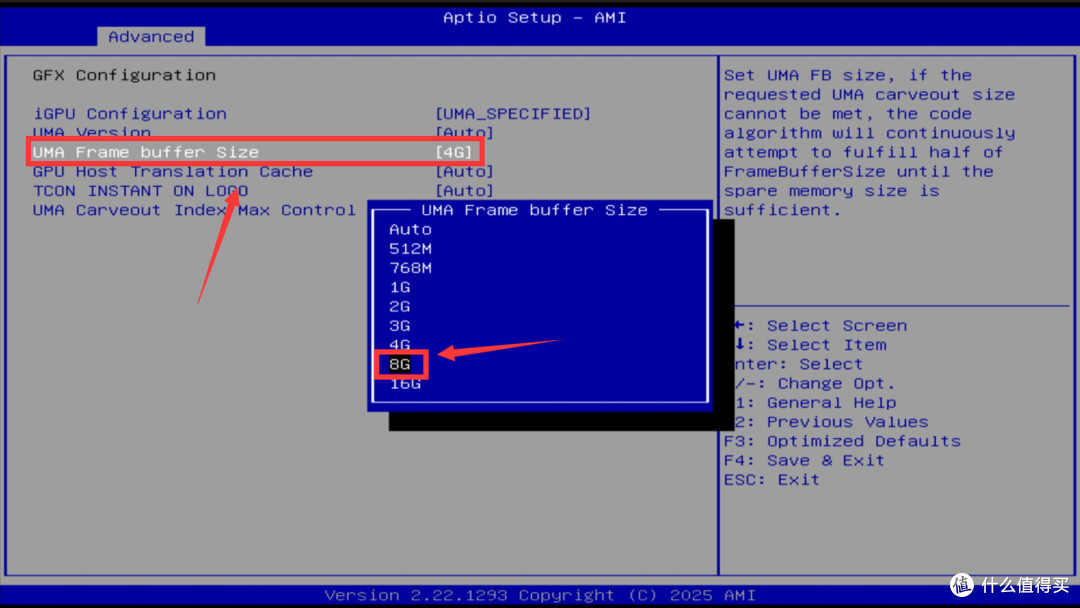Choose 3G in frame buffer popup
The image size is (1080, 608).
[400, 326]
